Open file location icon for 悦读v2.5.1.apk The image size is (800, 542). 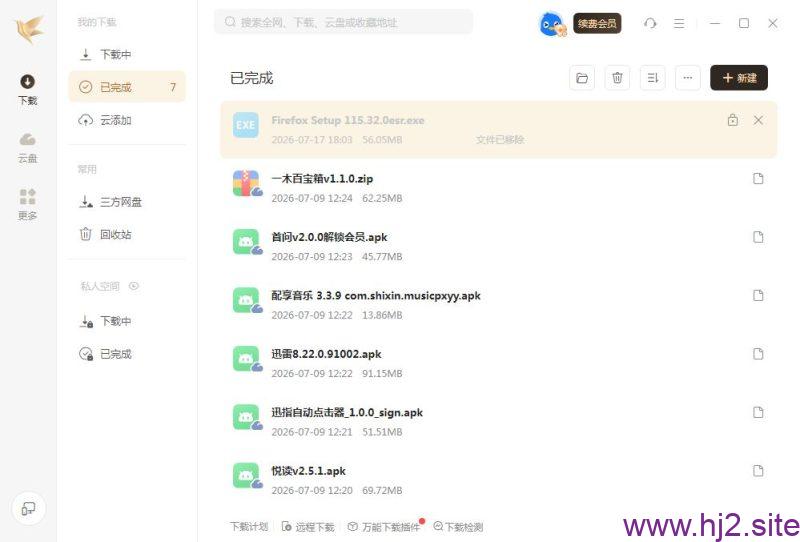[758, 471]
